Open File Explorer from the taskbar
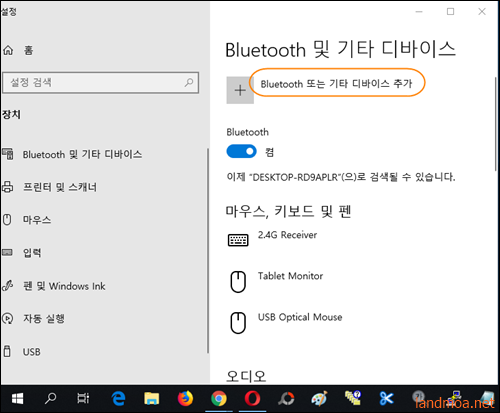 point(152,398)
